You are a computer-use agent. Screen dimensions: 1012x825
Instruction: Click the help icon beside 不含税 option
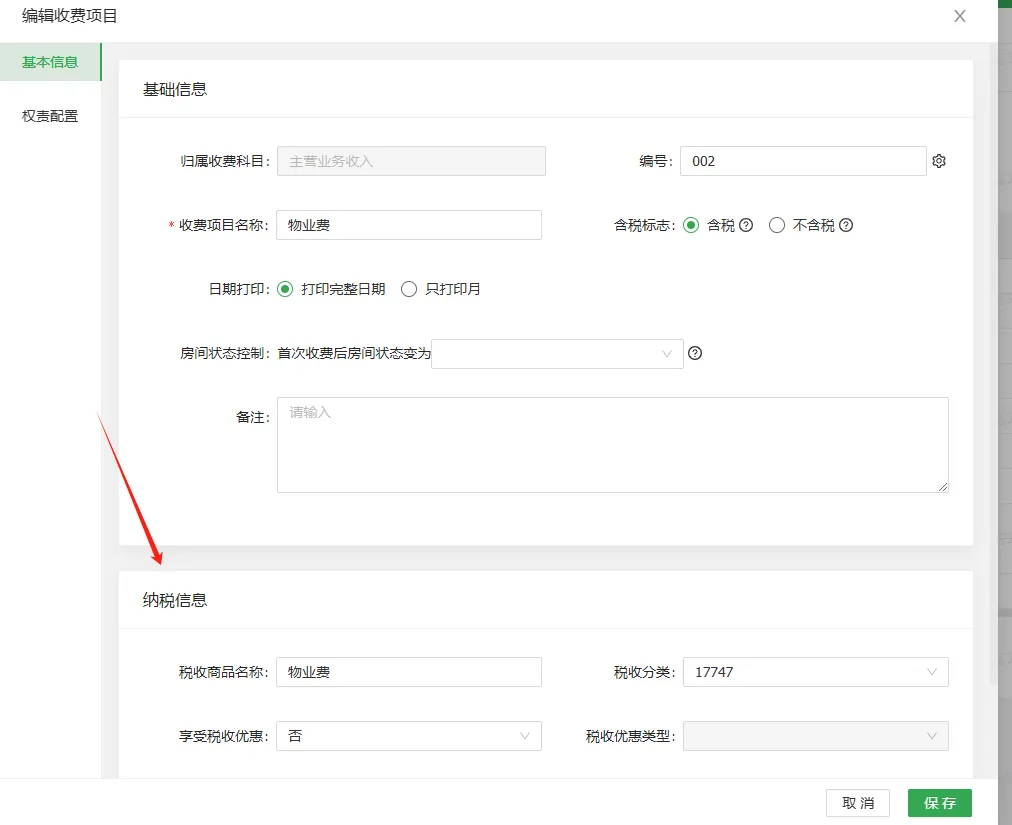pos(846,225)
